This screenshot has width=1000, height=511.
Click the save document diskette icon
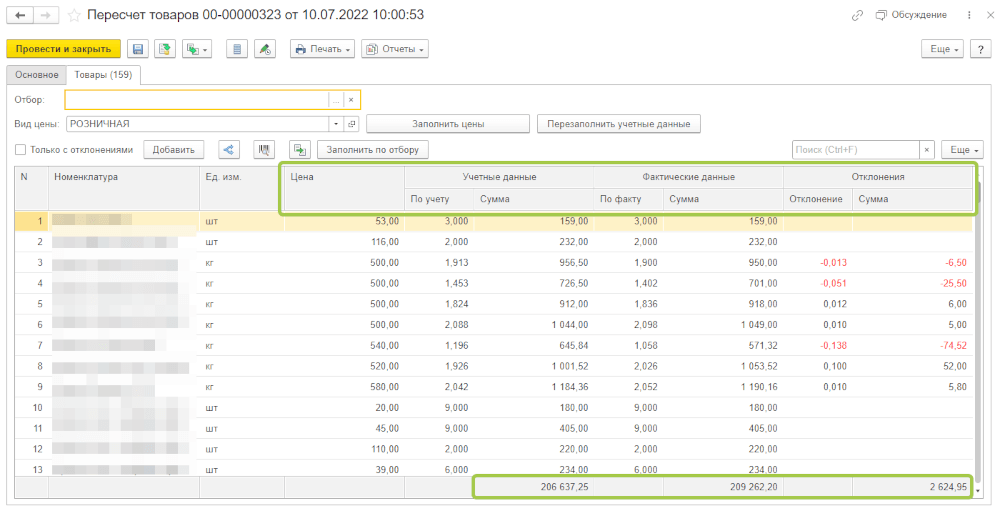[x=138, y=49]
